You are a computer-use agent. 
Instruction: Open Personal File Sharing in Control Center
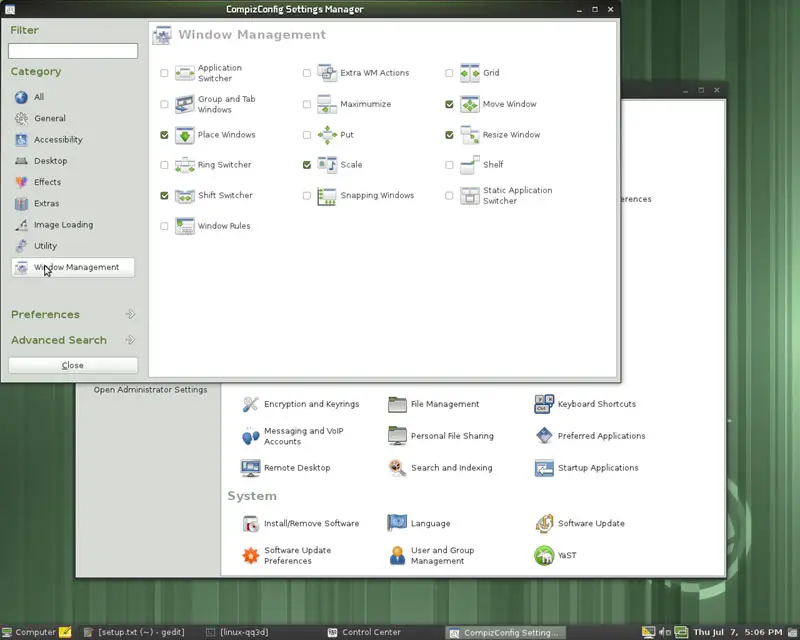point(440,436)
